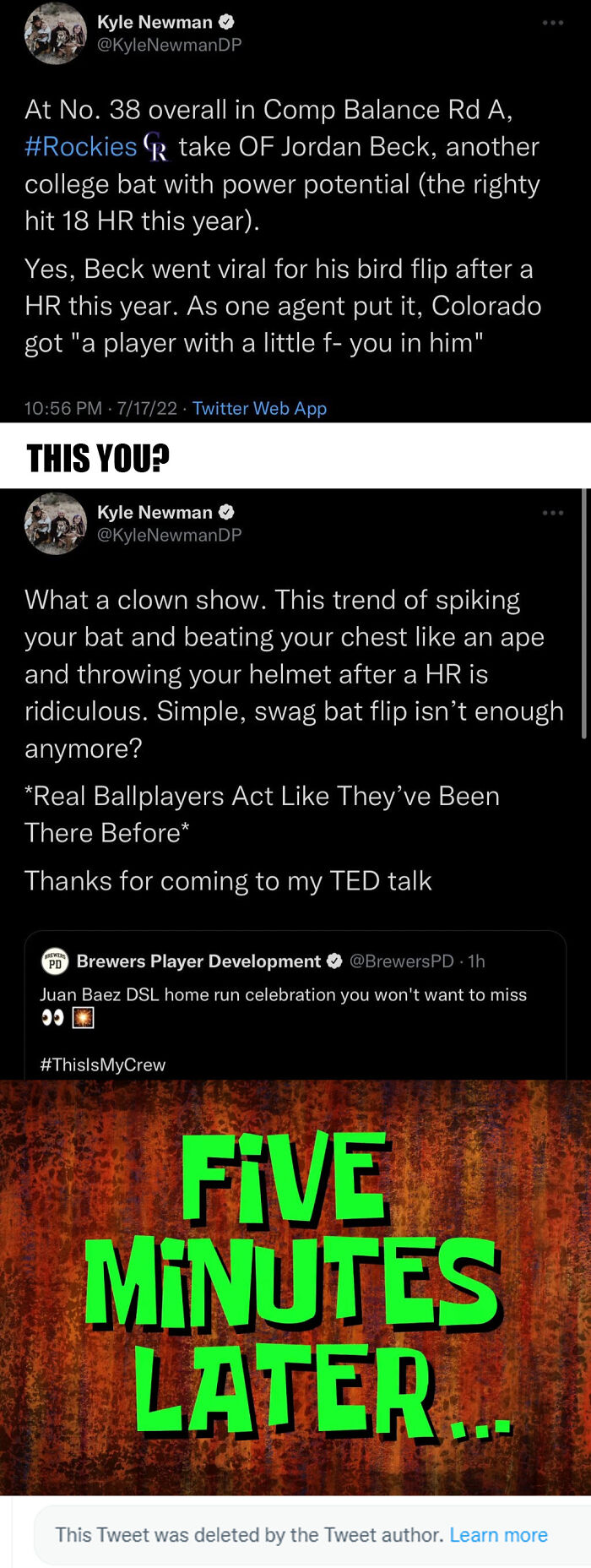Screen dimensions: 591x1568
Task: Open the Learn more link about deleted Tweets
Action: click(499, 1535)
